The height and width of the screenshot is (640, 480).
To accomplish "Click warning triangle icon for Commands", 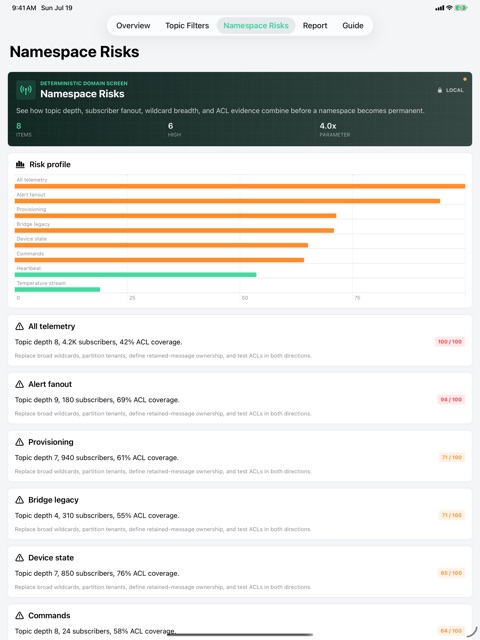I will 20,616.
